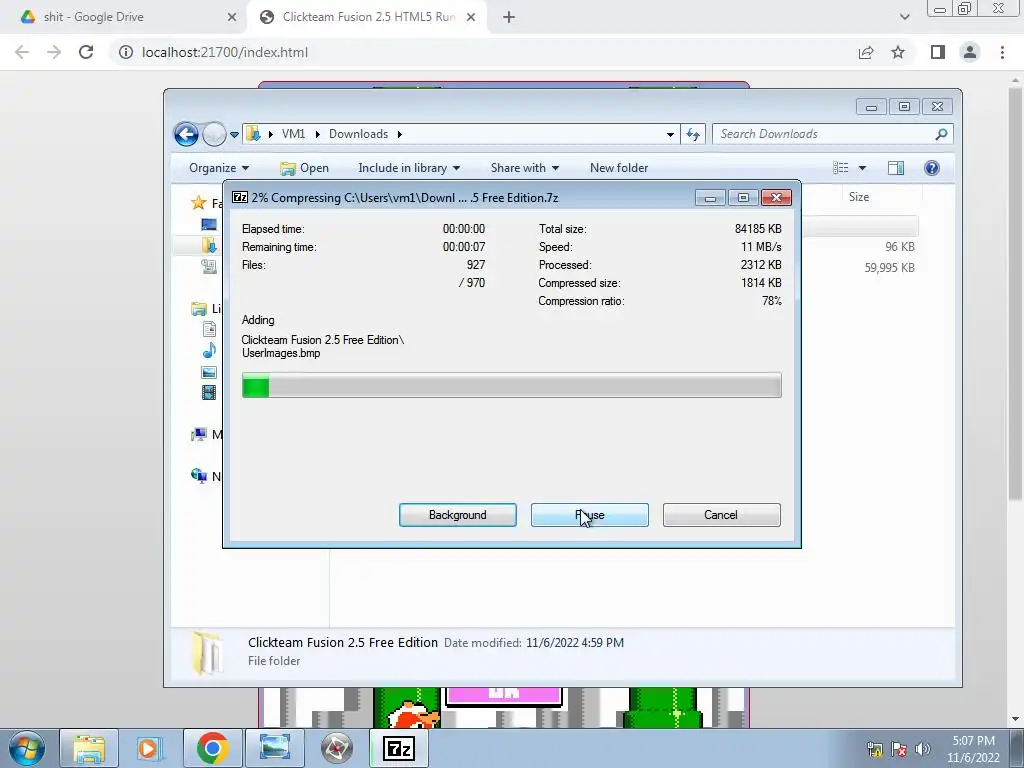Refresh the Downloads folder view
The width and height of the screenshot is (1024, 768).
click(x=693, y=135)
